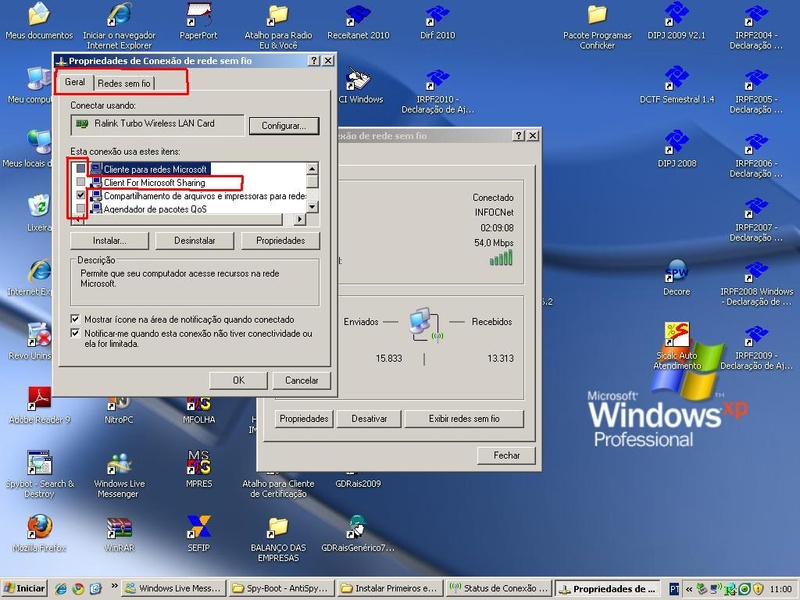Open Meus documentos desktop icon

click(x=39, y=22)
